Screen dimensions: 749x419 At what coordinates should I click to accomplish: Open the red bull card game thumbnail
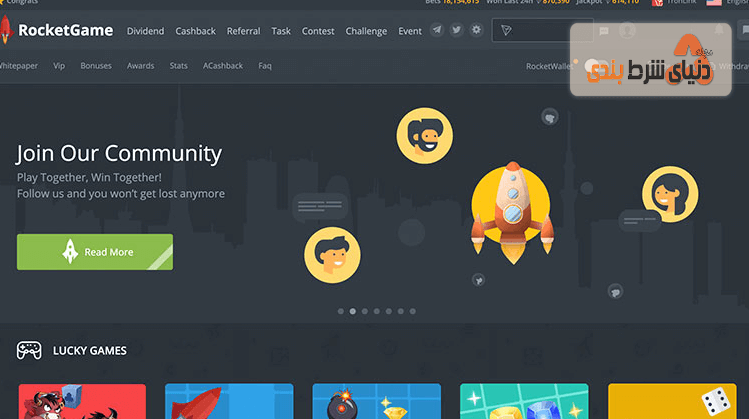coord(82,401)
